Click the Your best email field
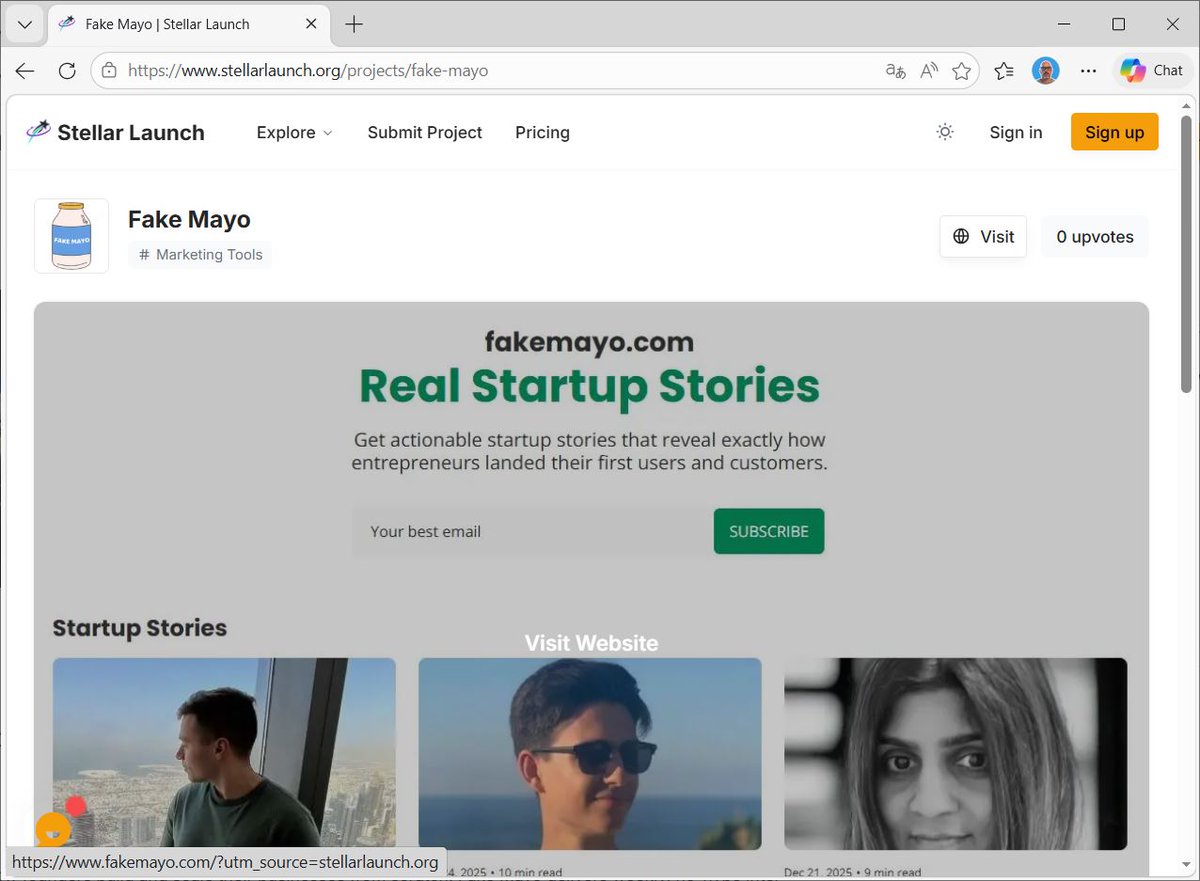 (532, 531)
